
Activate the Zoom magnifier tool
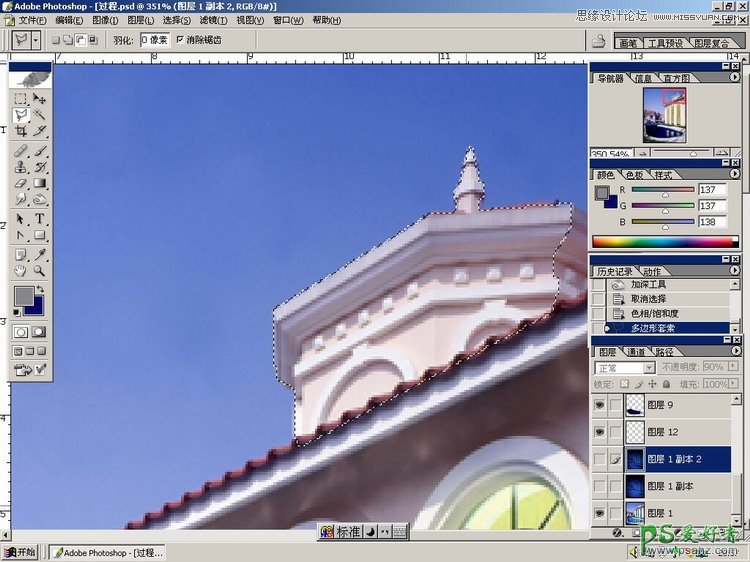[40, 271]
